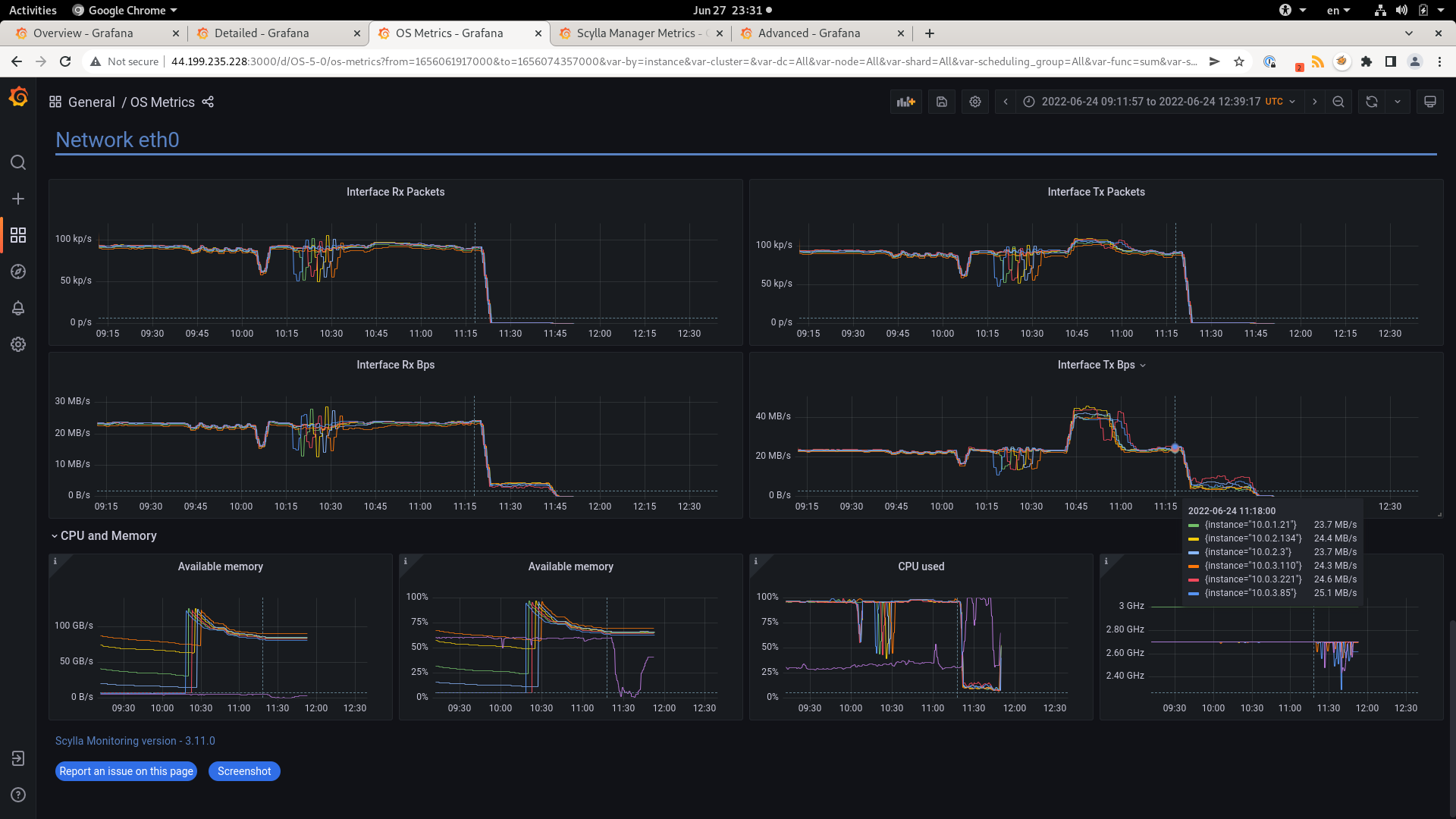This screenshot has height=819, width=1456.
Task: Open the Interface Tx Bps panel menu
Action: coord(1144,365)
